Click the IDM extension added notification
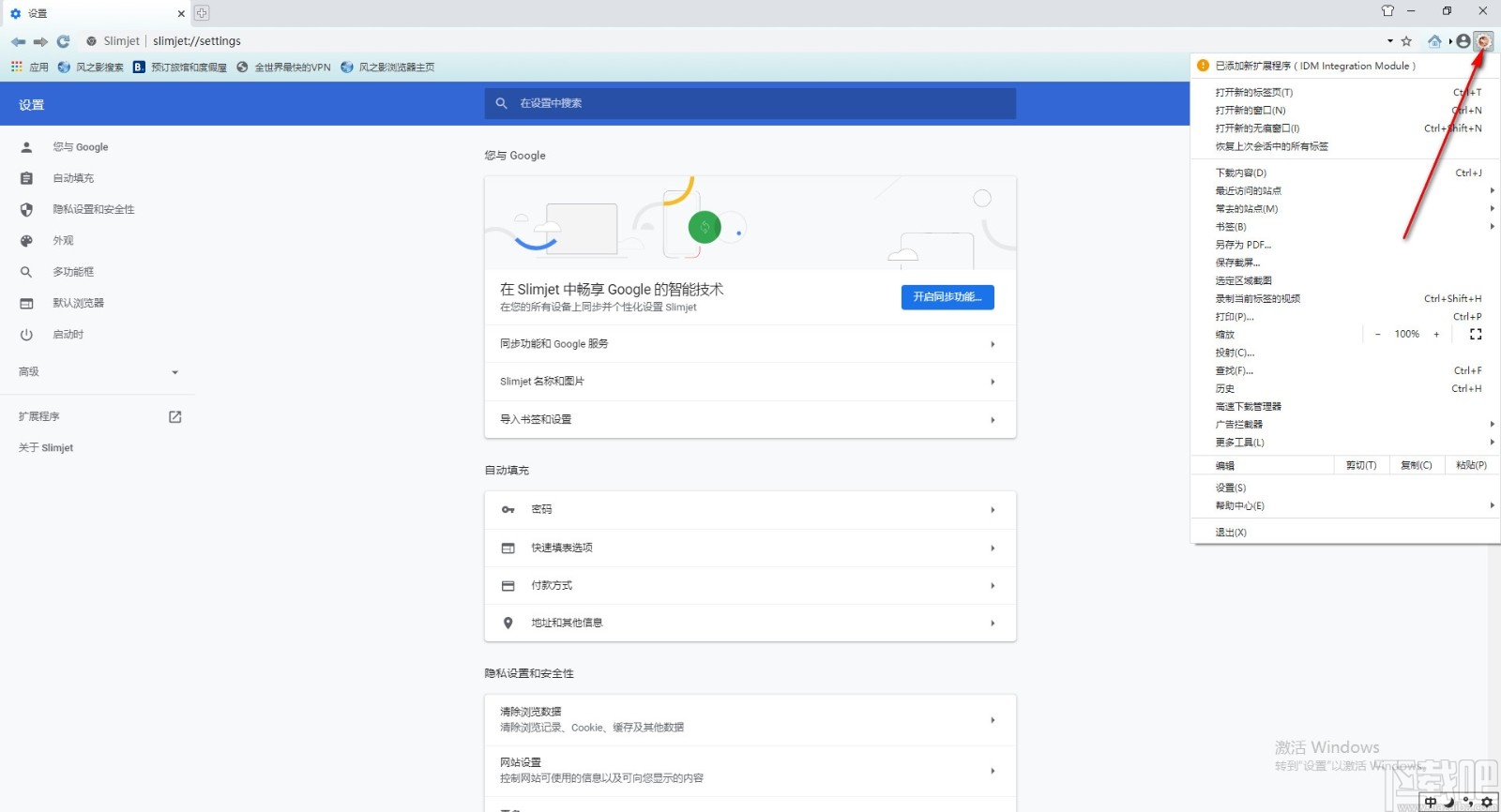This screenshot has width=1501, height=812. click(x=1345, y=66)
